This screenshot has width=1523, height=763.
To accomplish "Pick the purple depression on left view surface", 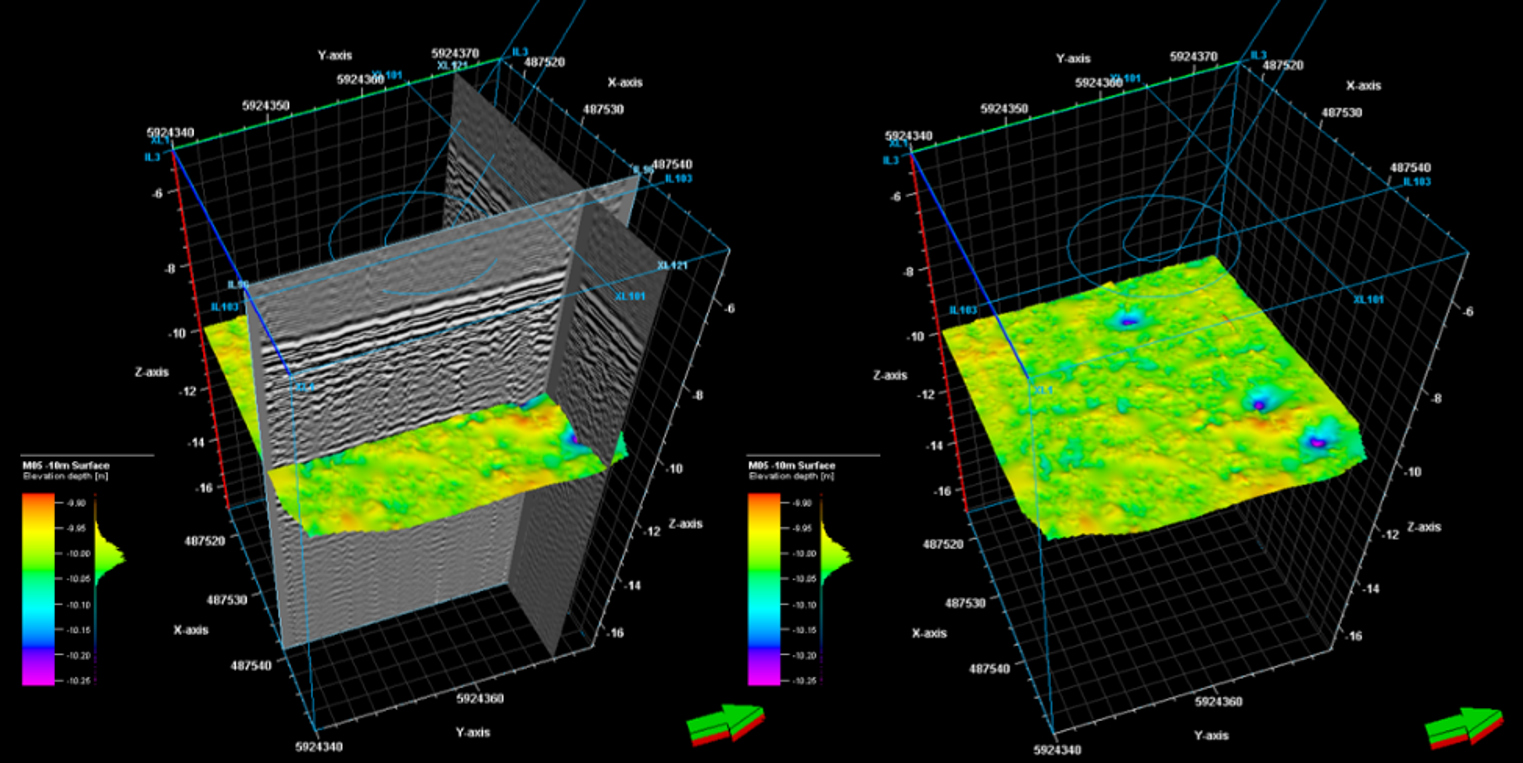I will (575, 438).
